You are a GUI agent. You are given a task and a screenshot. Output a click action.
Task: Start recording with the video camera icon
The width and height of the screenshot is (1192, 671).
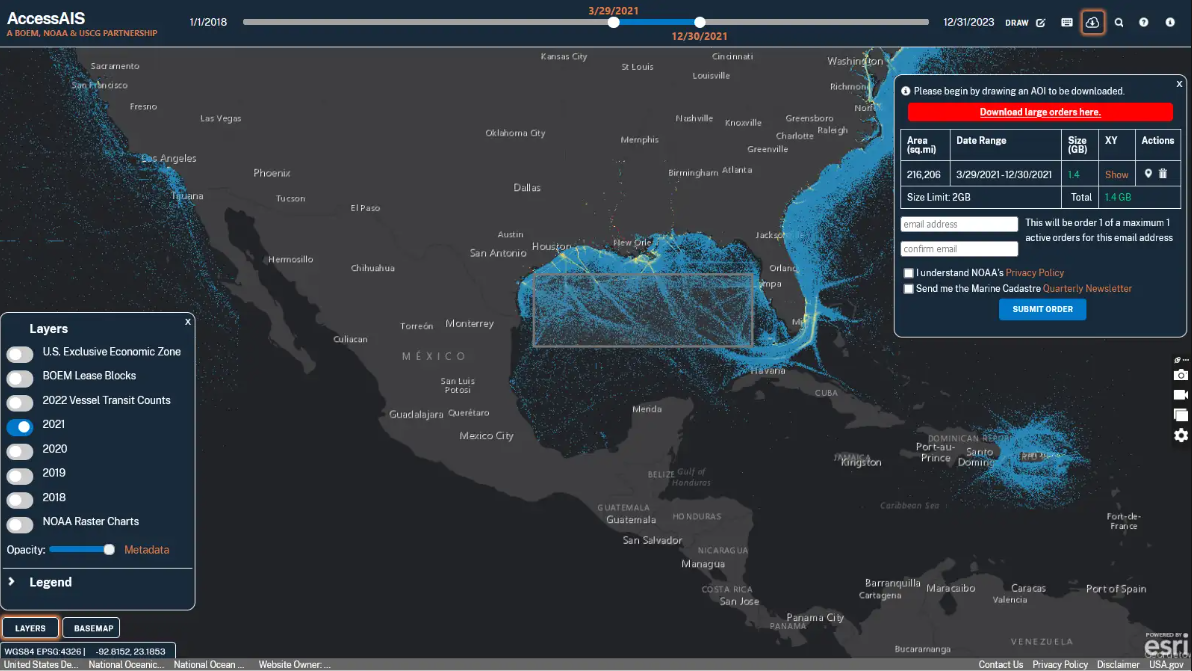pos(1181,395)
